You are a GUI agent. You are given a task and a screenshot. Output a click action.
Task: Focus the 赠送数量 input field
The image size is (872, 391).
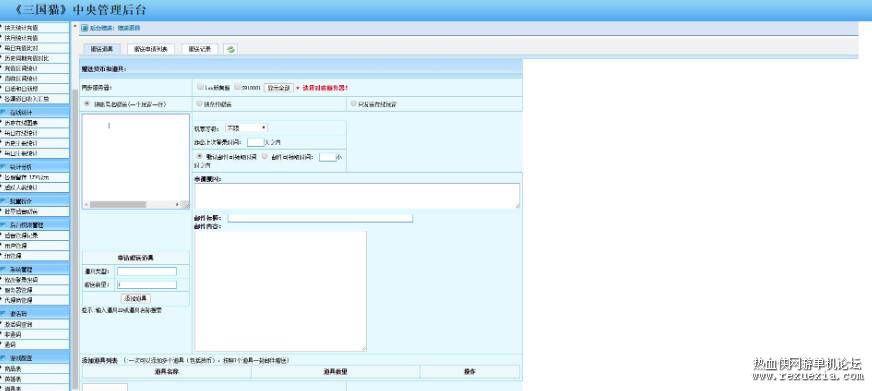pyautogui.click(x=147, y=285)
